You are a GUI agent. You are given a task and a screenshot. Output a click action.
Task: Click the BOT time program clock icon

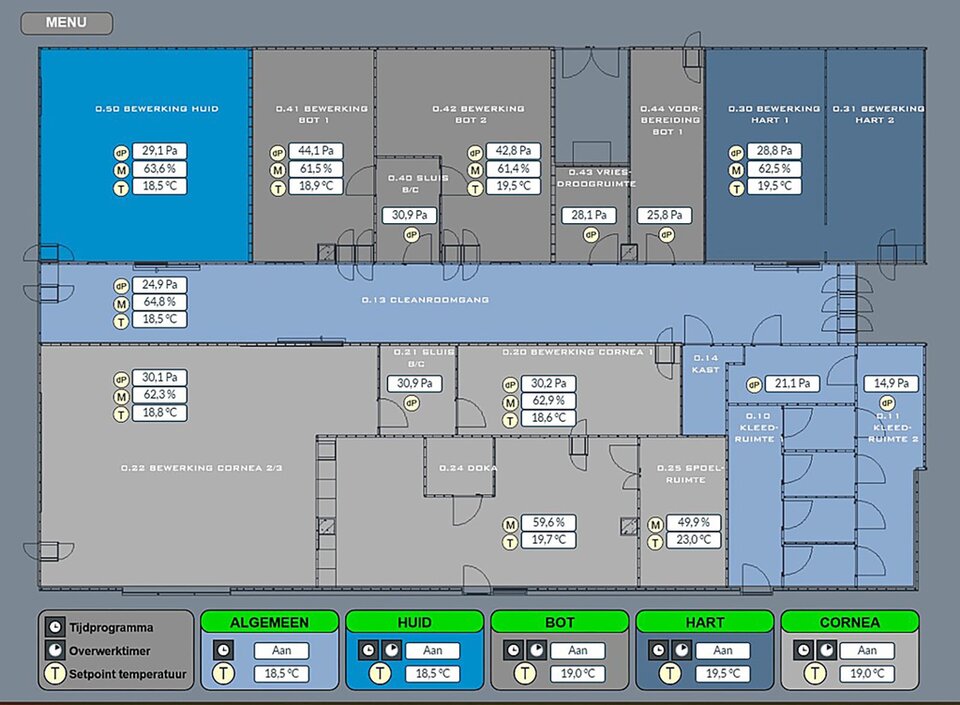[x=513, y=650]
